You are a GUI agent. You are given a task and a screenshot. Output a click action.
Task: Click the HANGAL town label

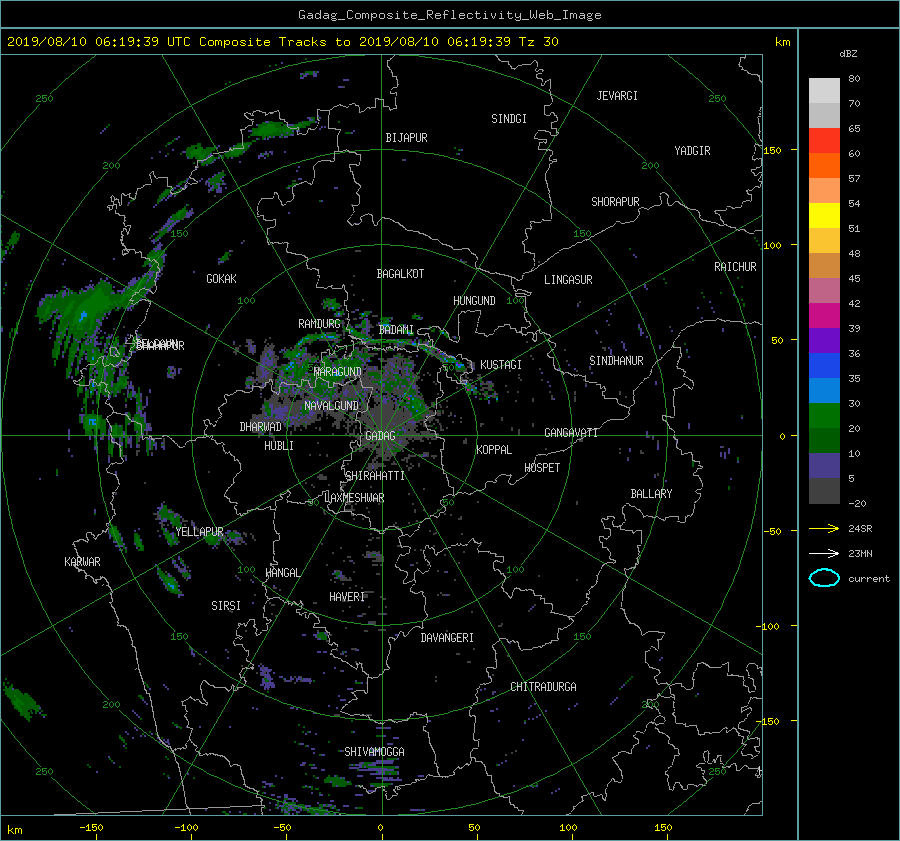point(282,573)
